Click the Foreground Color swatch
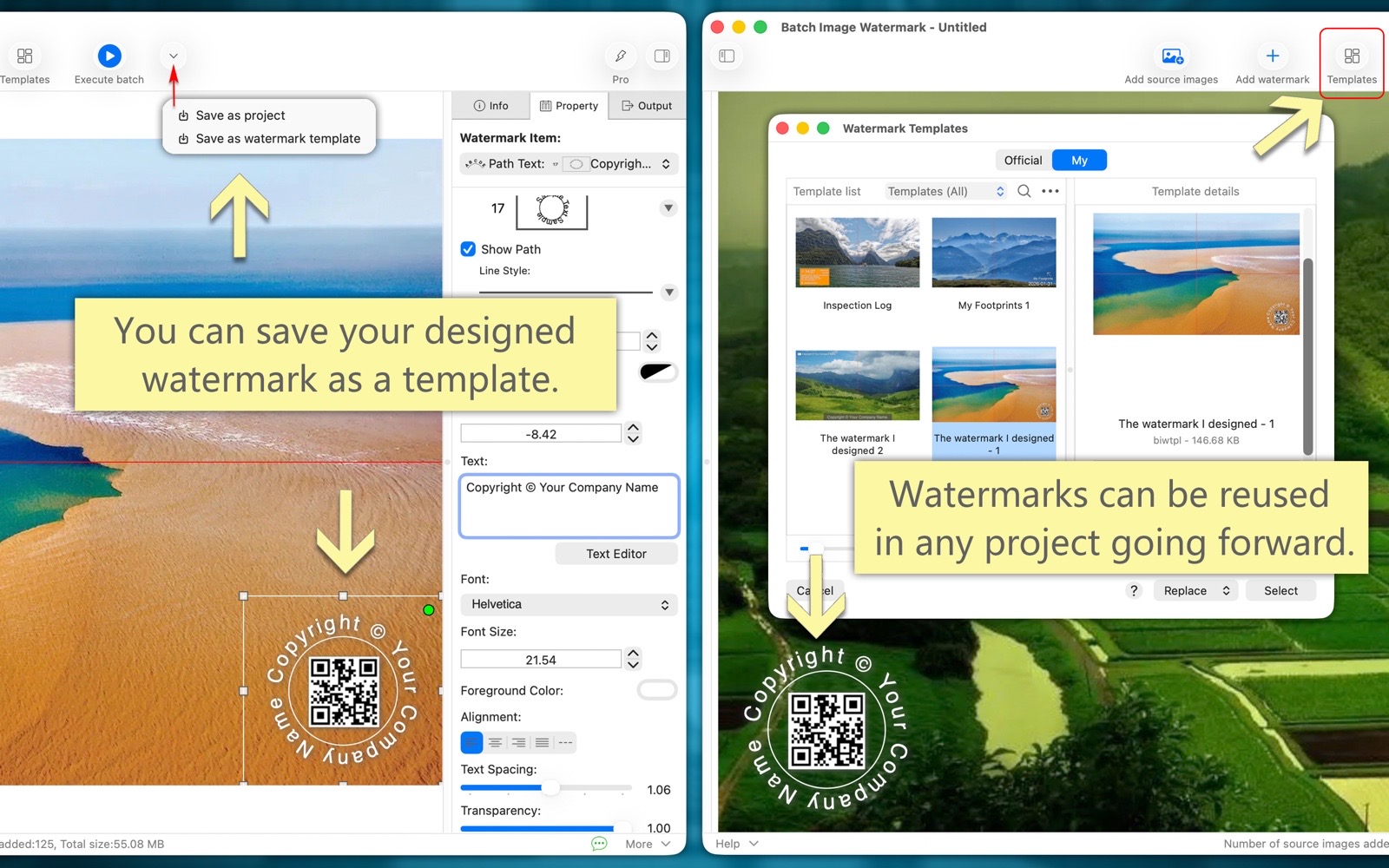 (x=657, y=690)
